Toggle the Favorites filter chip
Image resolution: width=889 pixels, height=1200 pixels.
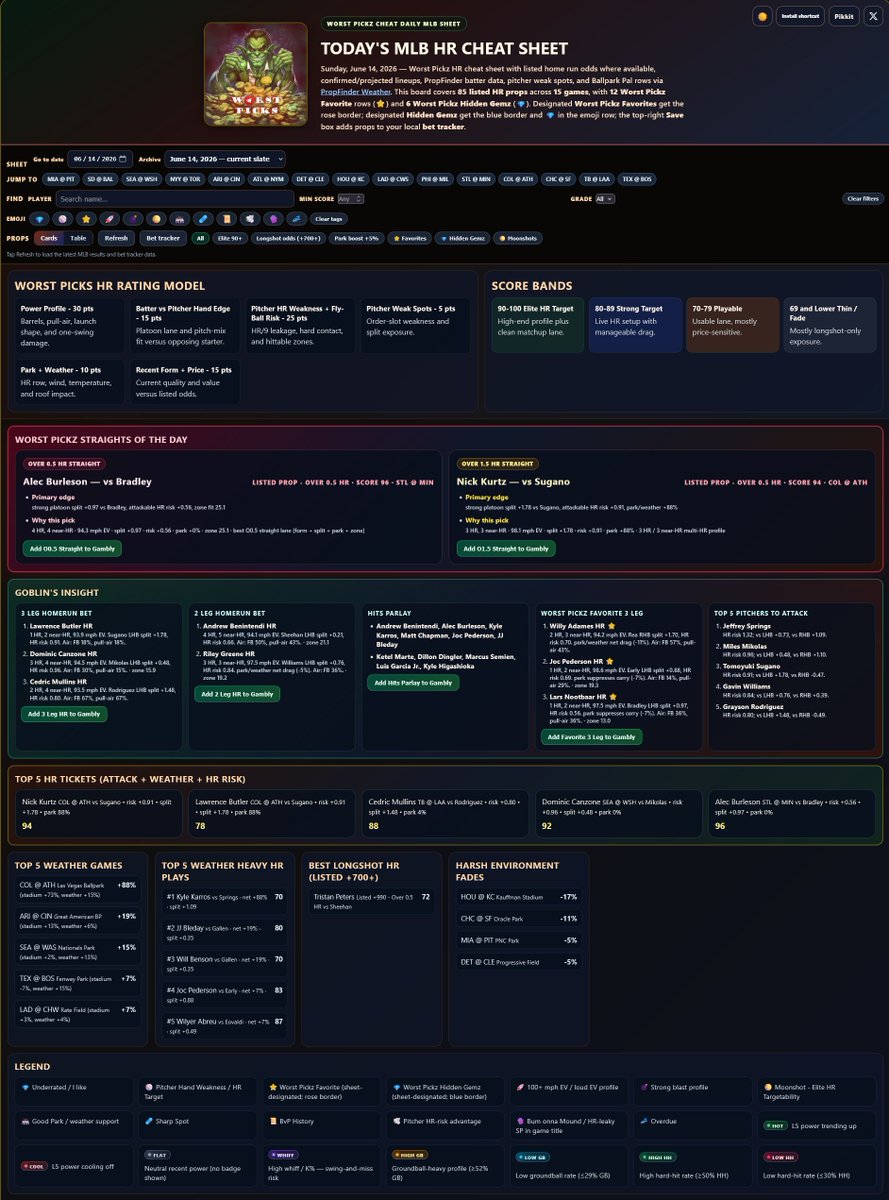410,238
